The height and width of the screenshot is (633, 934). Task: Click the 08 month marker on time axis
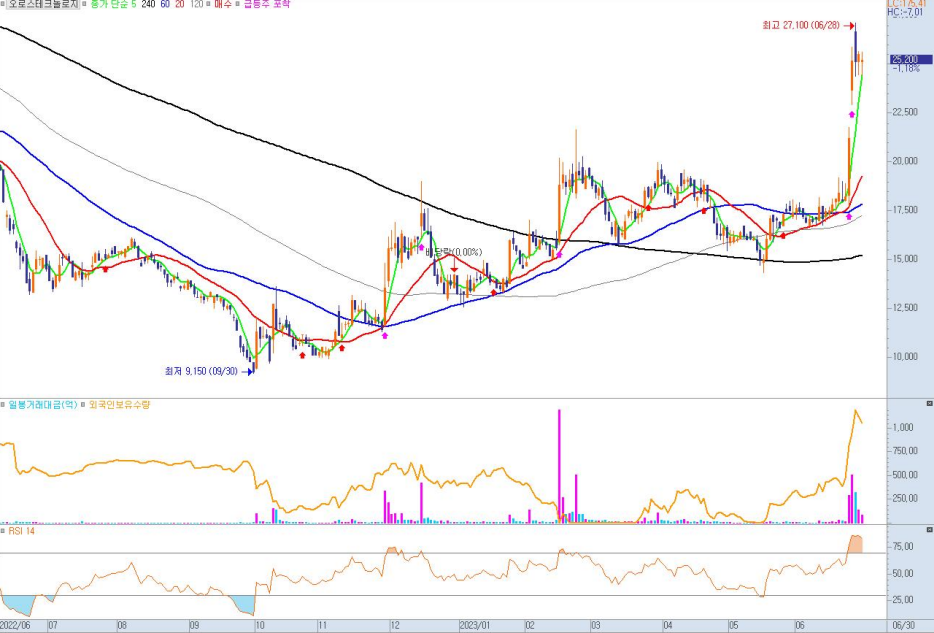(x=122, y=626)
